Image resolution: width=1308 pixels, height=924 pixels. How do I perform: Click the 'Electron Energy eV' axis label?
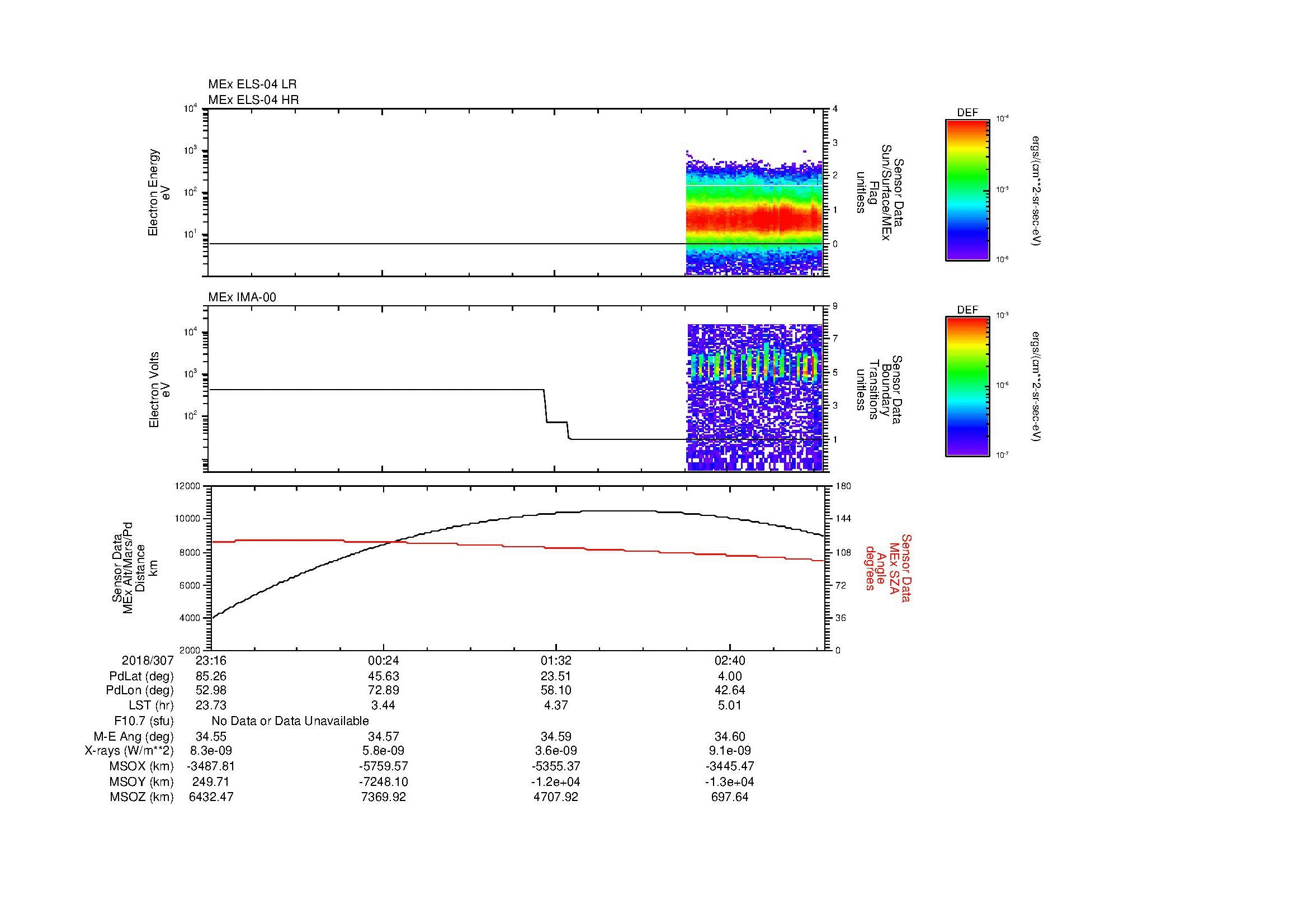click(159, 192)
